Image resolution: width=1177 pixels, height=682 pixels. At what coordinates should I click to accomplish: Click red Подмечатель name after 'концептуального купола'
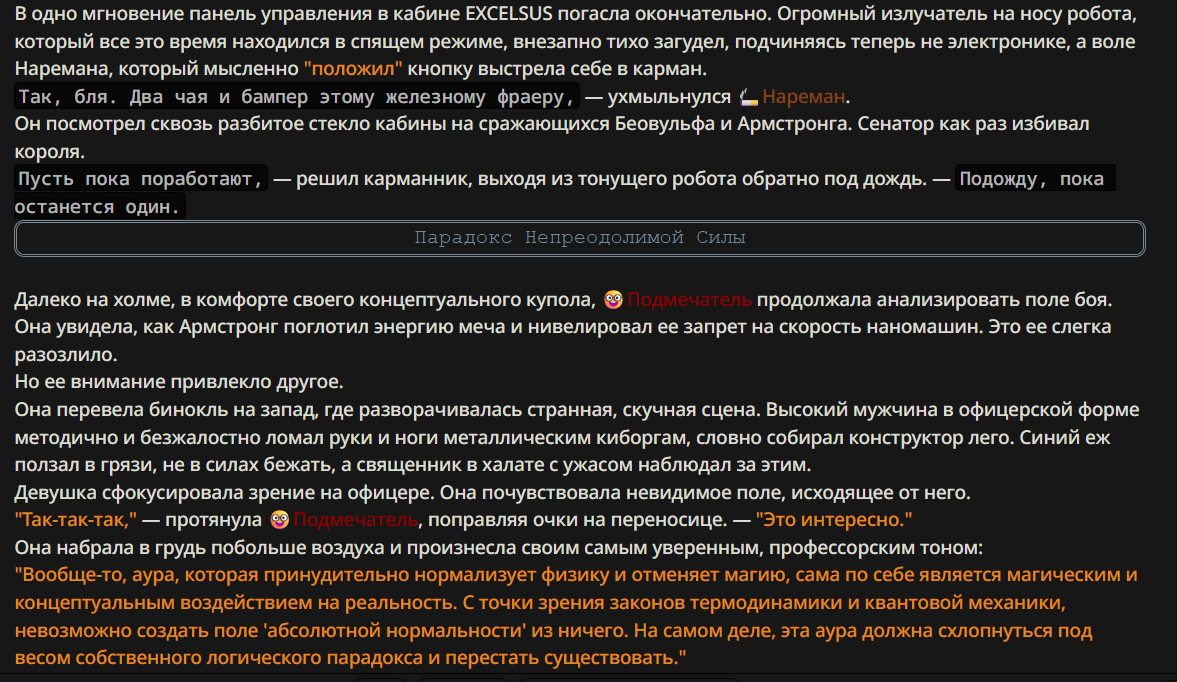click(689, 299)
